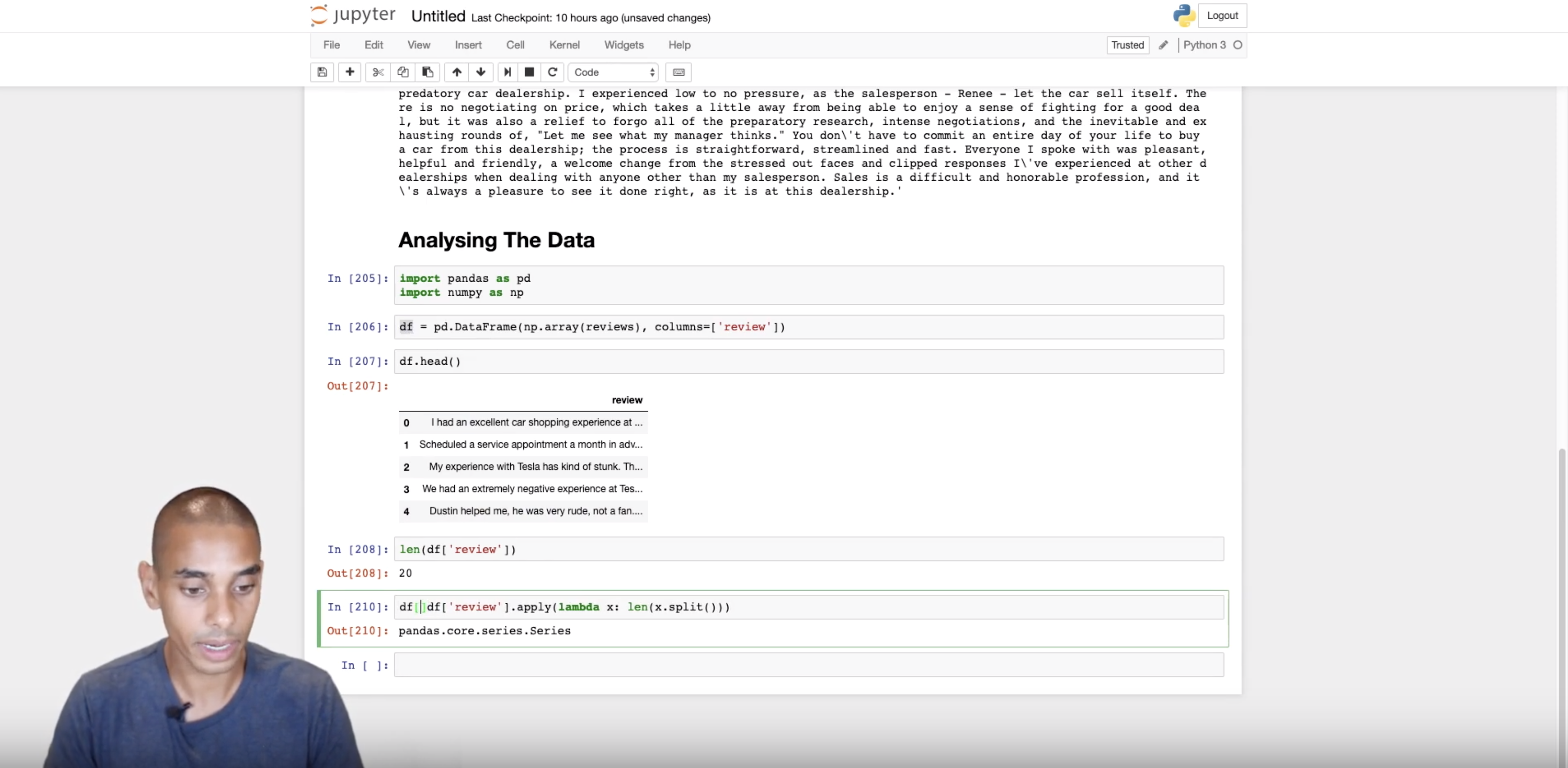1568x768 pixels.
Task: Click the pencil edit icon near Trusted
Action: [1163, 45]
